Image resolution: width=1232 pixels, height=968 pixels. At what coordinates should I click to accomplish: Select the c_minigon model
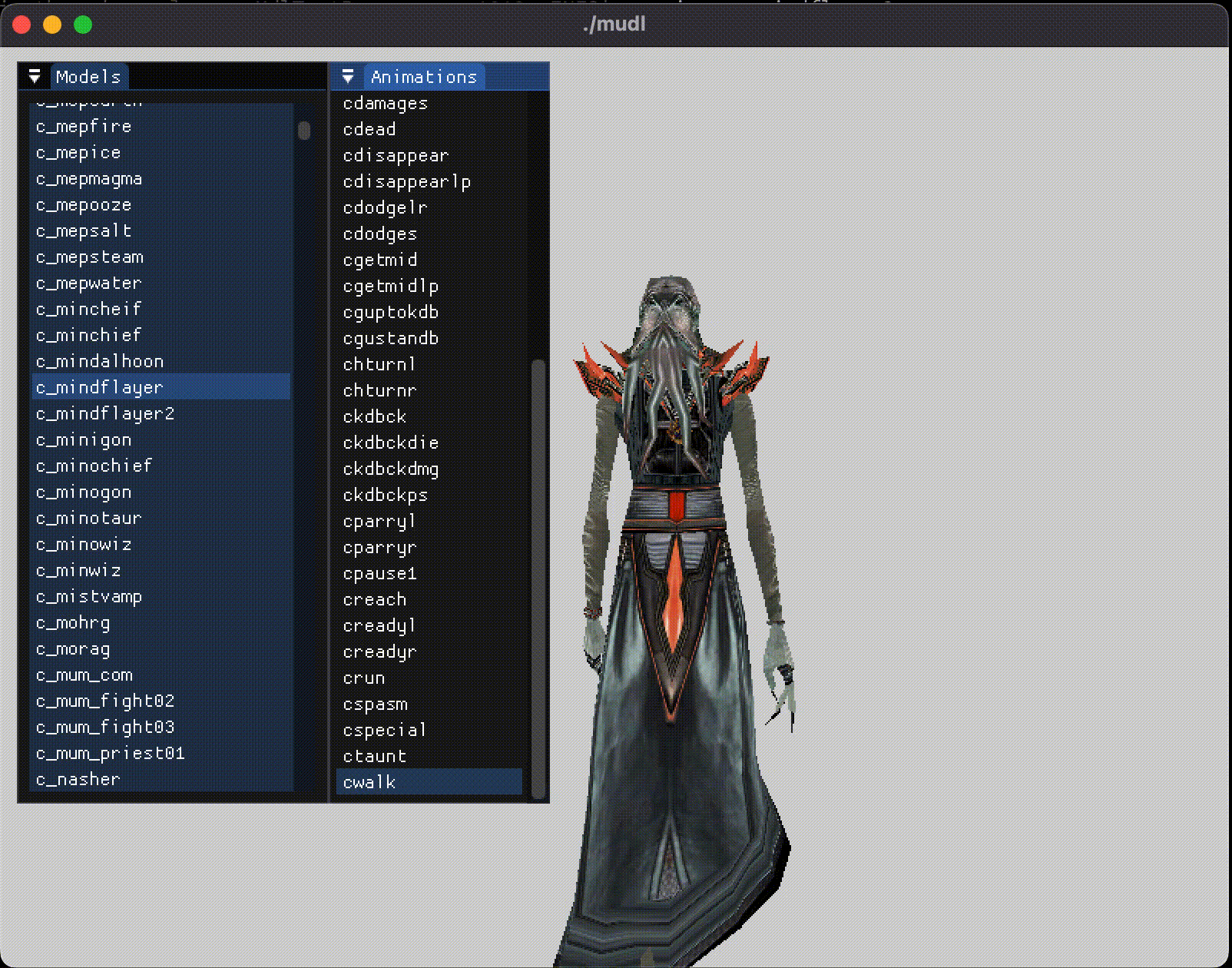coord(161,439)
